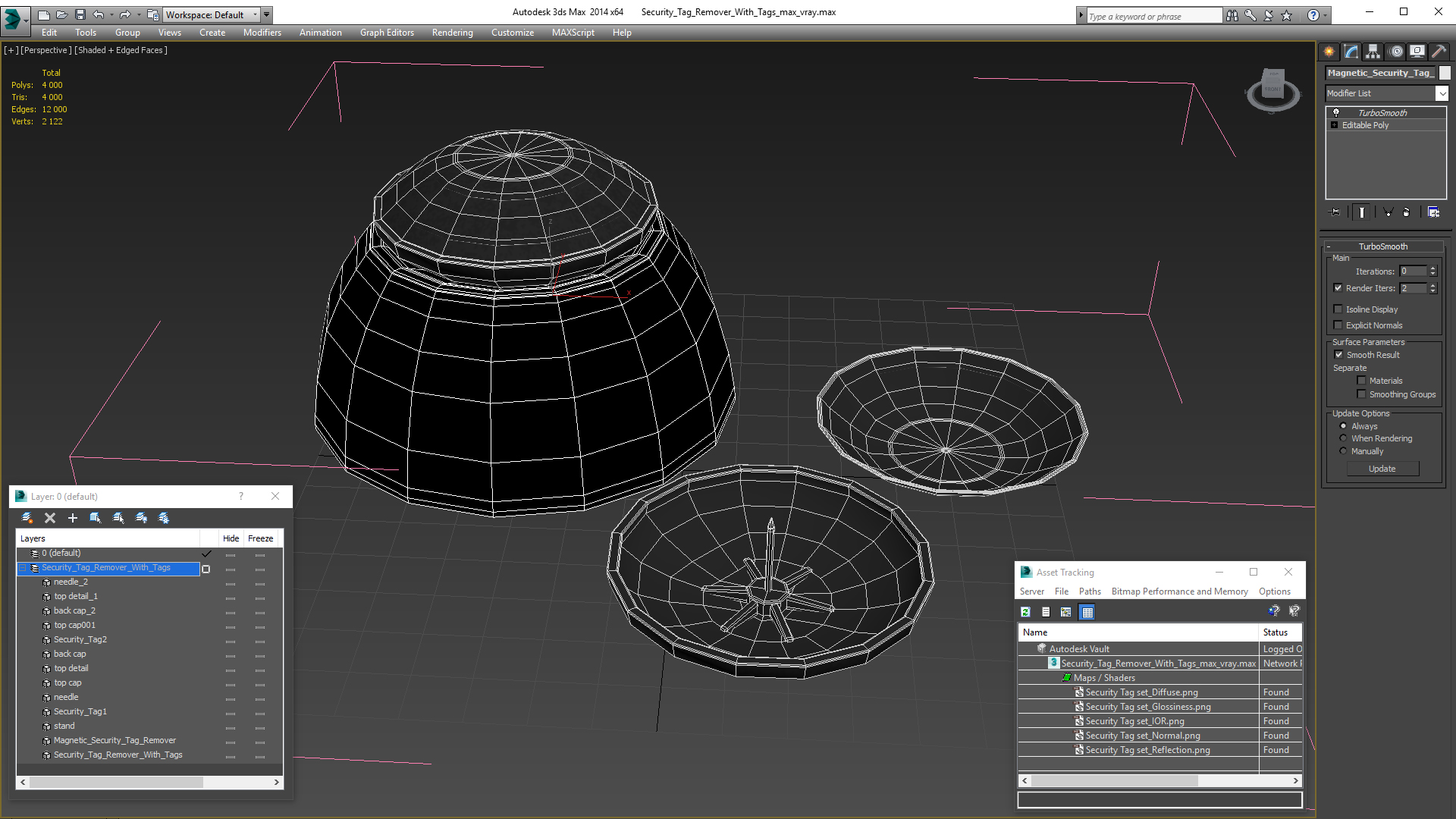The width and height of the screenshot is (1456, 819).
Task: Open the Utilities hammer panel tab
Action: pos(1439,52)
